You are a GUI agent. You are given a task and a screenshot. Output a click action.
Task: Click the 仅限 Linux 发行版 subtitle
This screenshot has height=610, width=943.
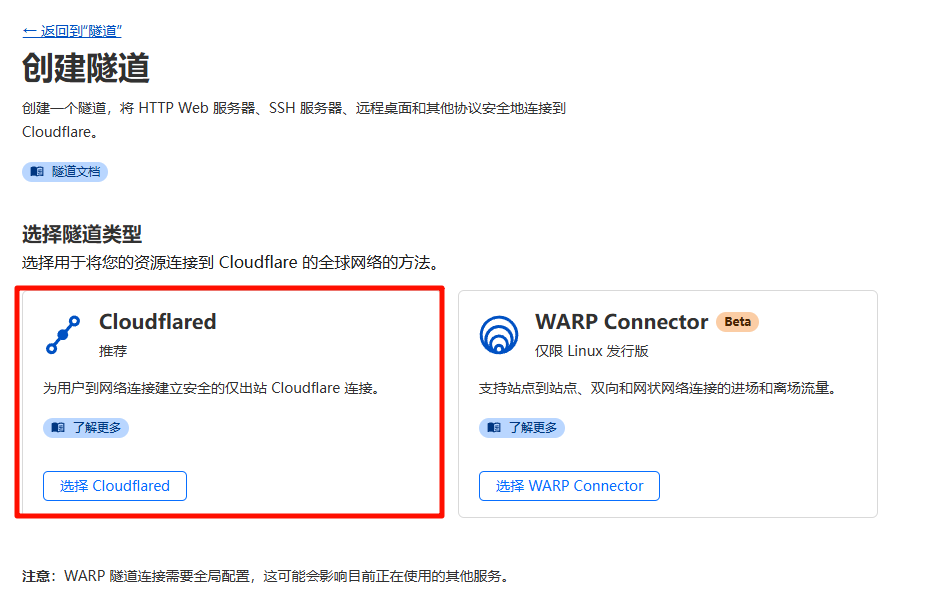click(x=592, y=351)
